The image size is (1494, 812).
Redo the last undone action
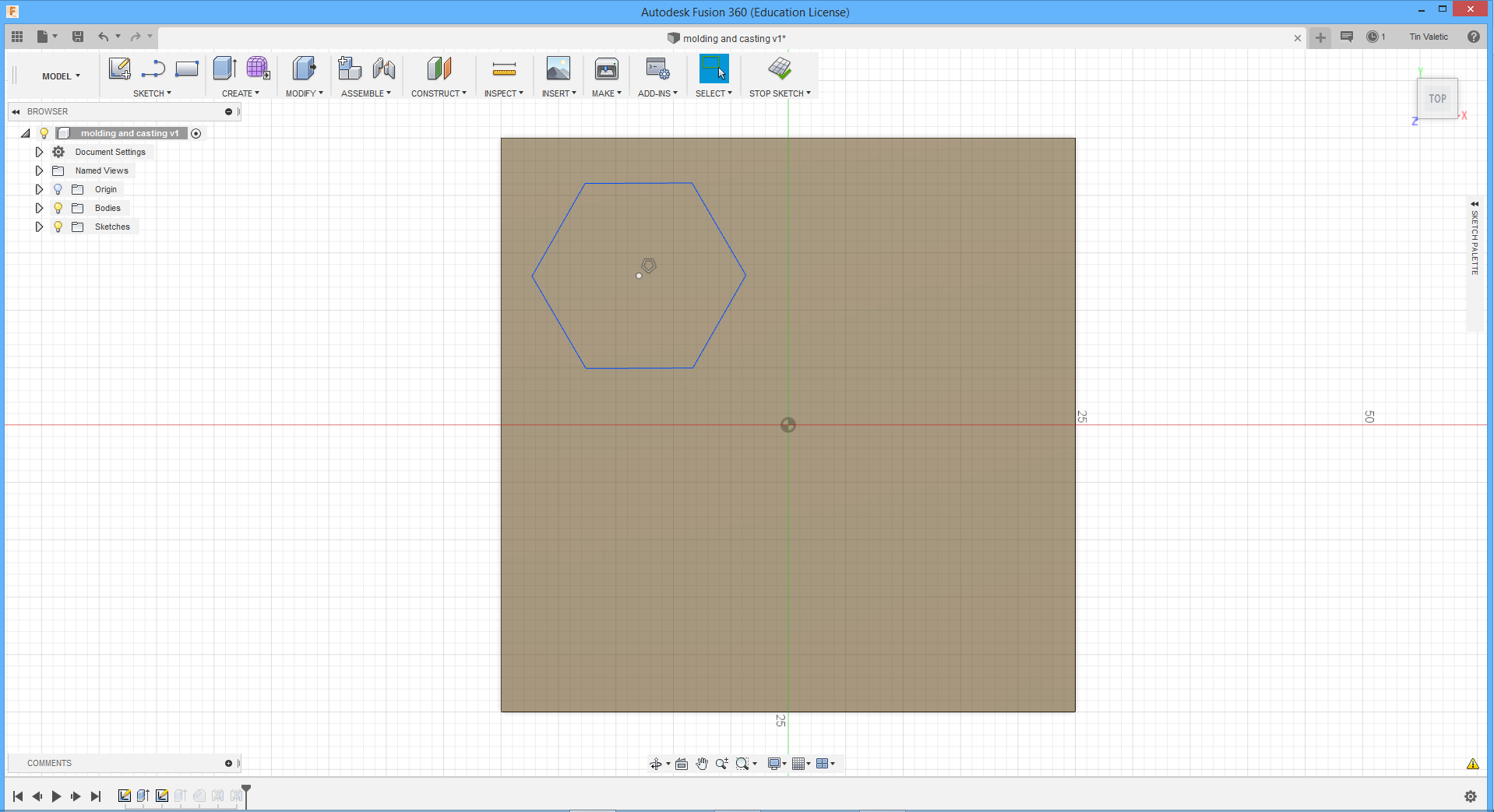(136, 37)
